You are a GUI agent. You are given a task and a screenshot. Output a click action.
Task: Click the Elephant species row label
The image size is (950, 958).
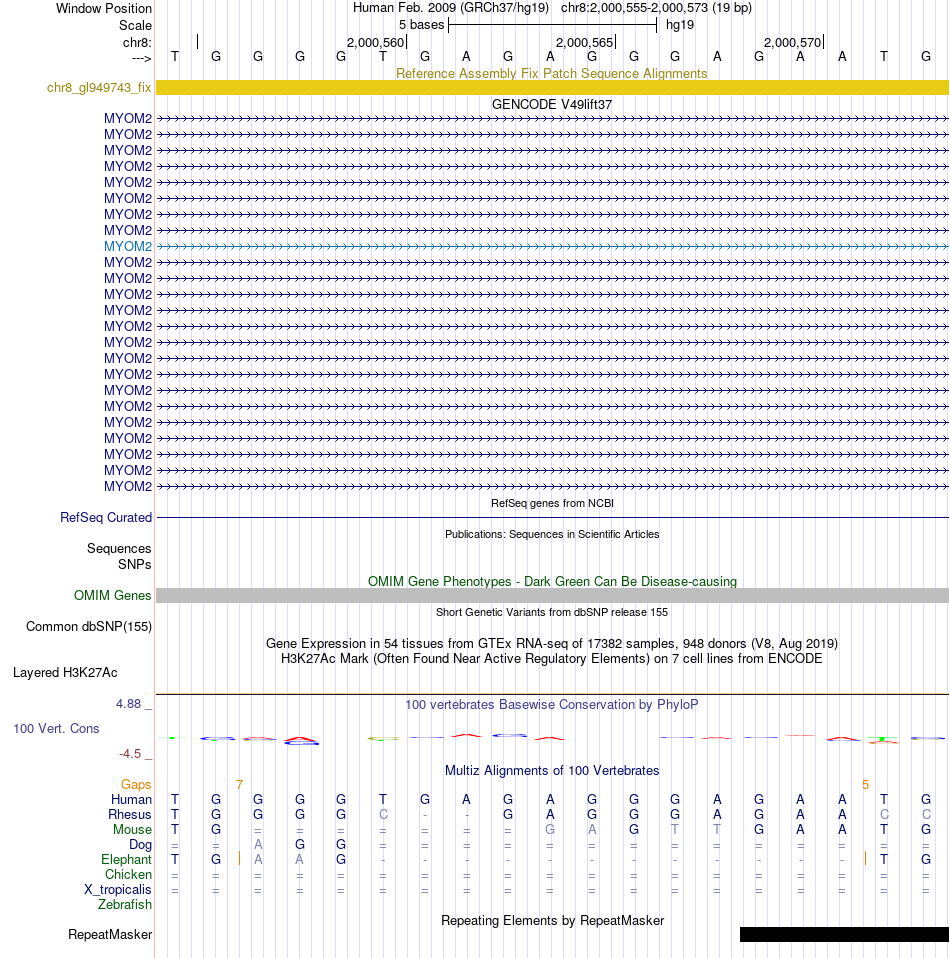(x=126, y=860)
